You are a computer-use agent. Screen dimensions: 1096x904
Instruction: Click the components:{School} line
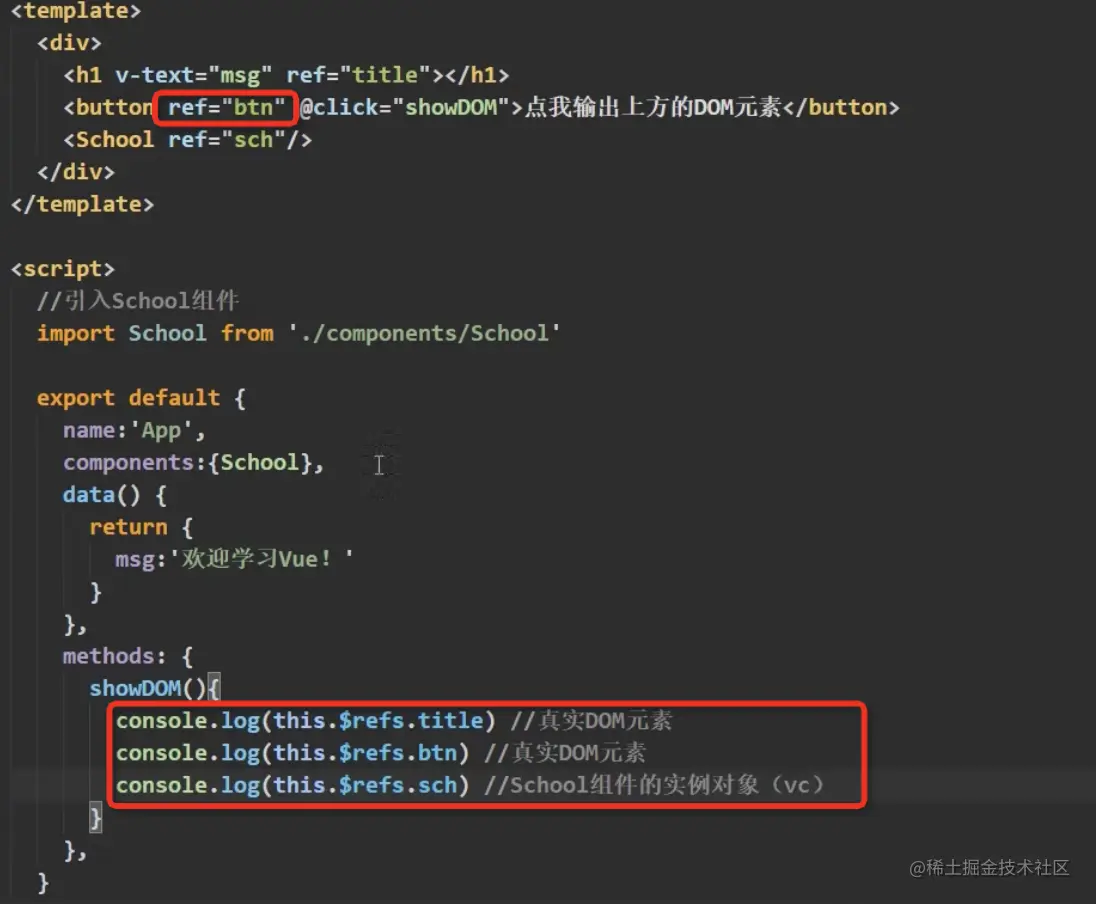point(194,462)
